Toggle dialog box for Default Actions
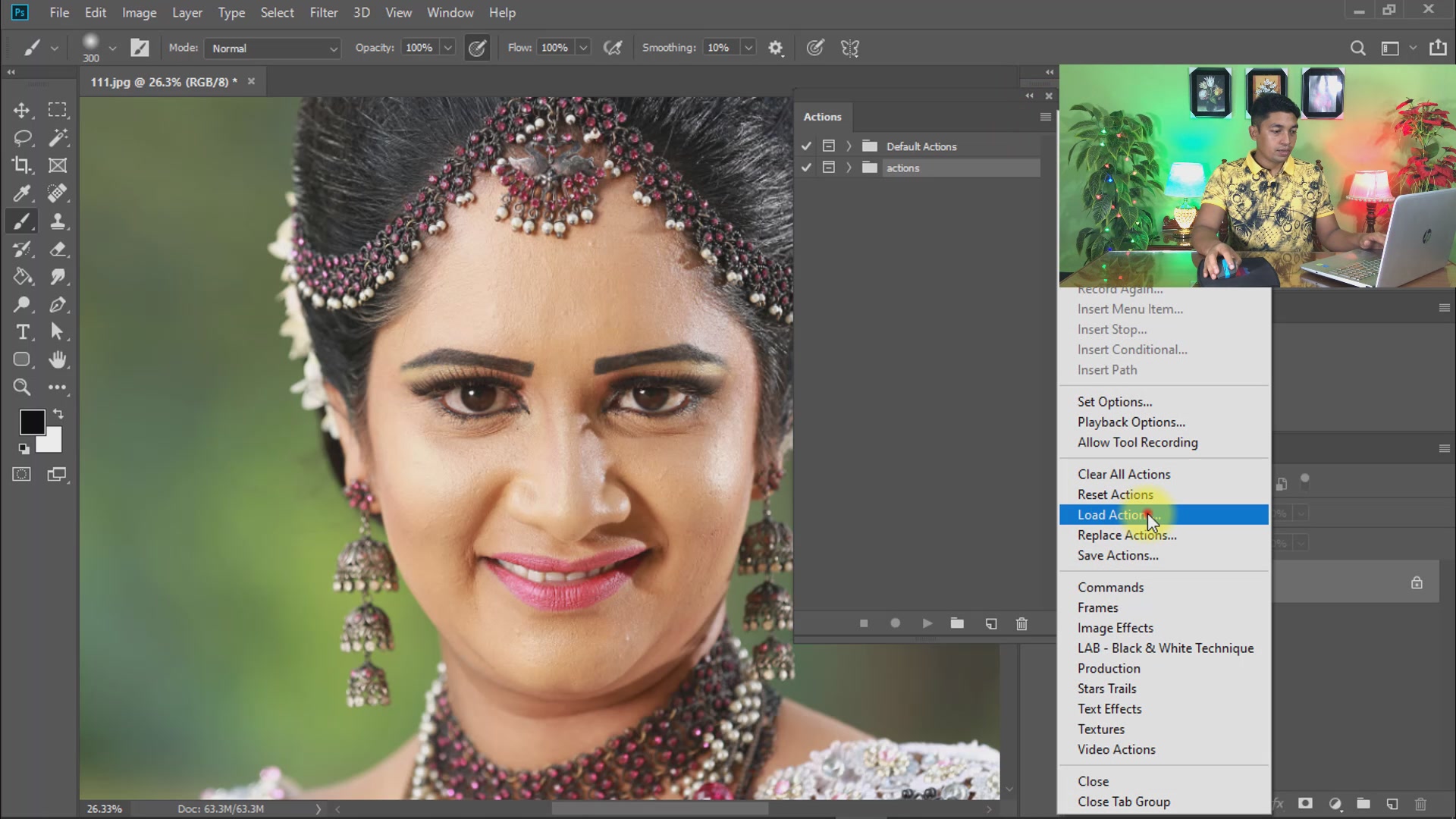The width and height of the screenshot is (1456, 819). (828, 146)
